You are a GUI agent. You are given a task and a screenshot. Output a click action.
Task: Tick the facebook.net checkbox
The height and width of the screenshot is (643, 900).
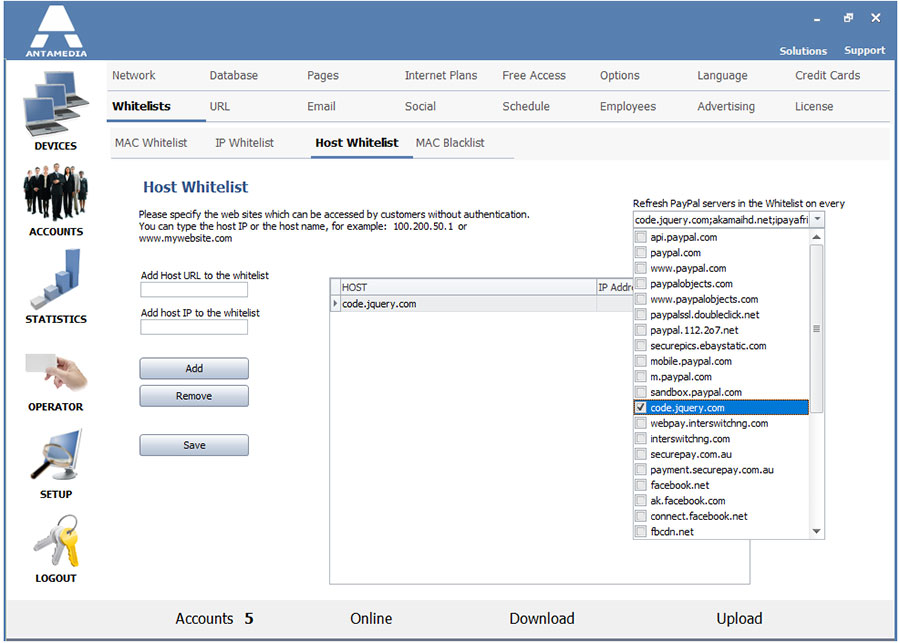[641, 485]
